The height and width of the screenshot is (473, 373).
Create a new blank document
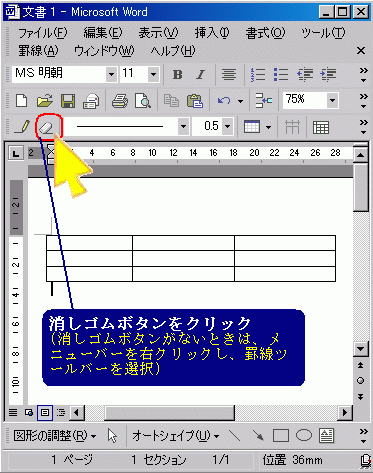pyautogui.click(x=22, y=101)
